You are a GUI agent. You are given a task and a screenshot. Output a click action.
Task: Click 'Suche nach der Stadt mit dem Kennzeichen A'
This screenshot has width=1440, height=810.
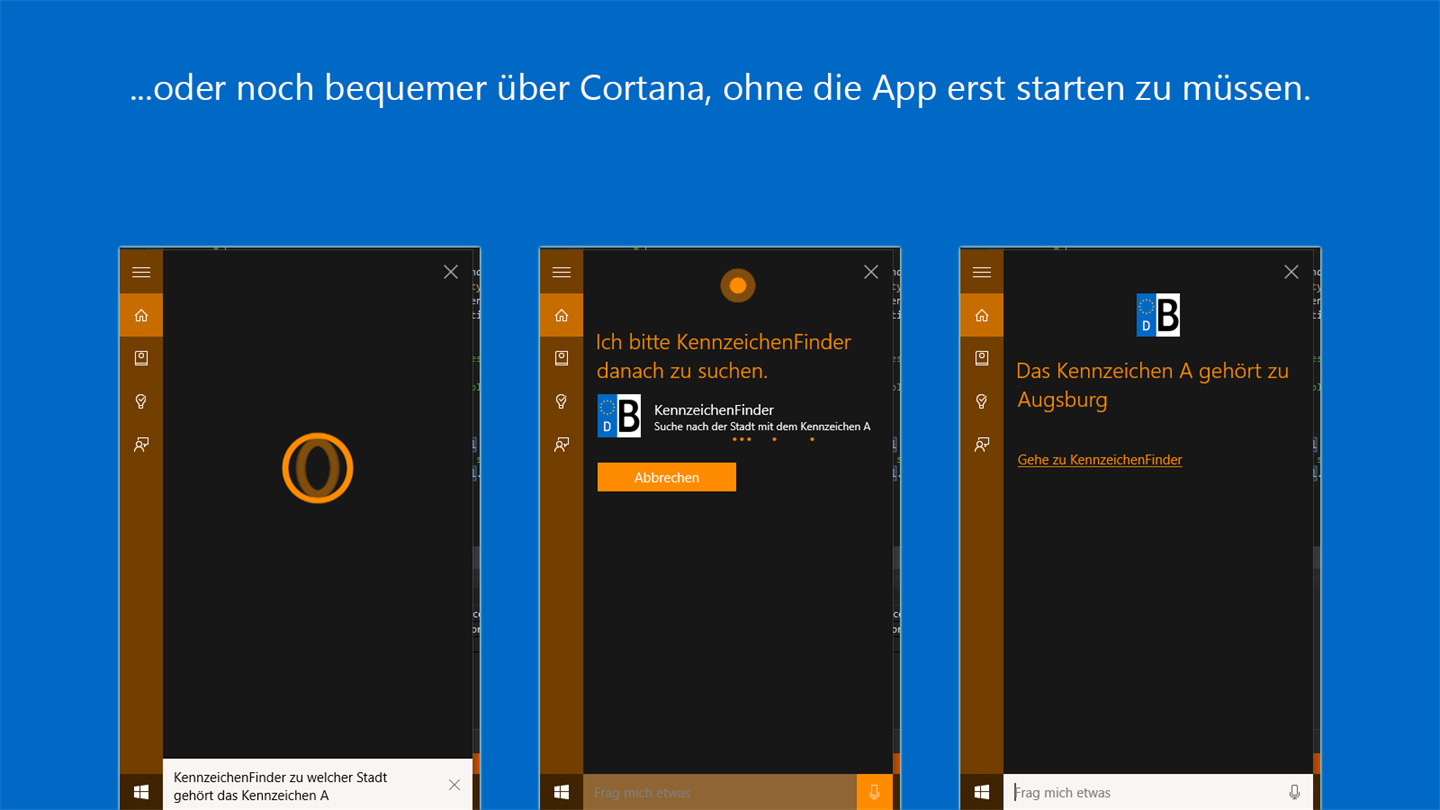point(762,427)
